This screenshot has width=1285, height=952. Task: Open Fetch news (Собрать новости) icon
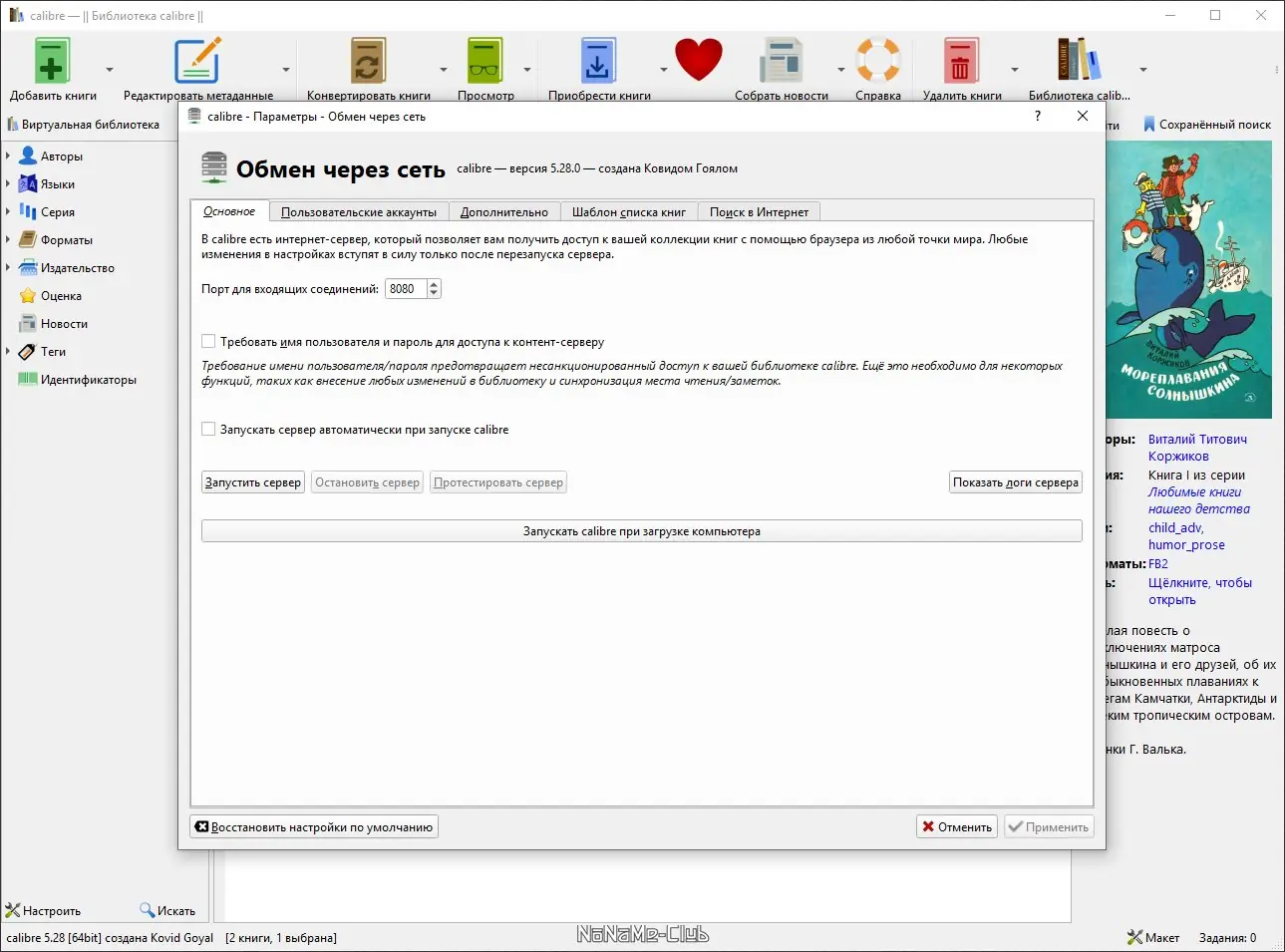click(781, 61)
